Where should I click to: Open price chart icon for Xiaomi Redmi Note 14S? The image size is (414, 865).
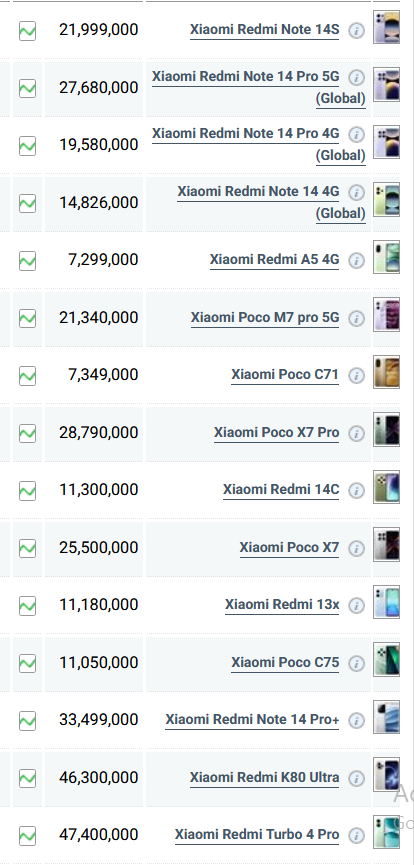click(28, 31)
